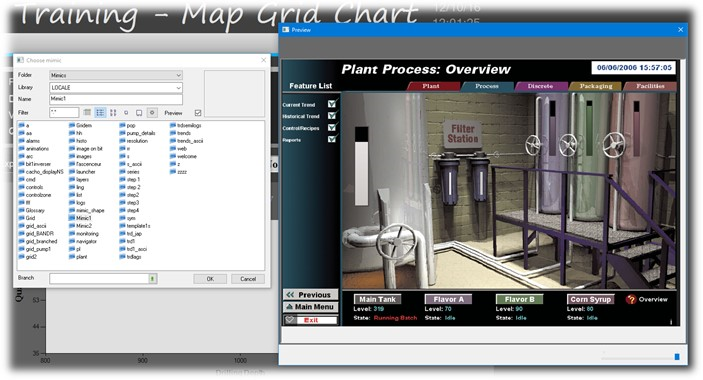
Task: Switch file list to tiles view icon
Action: (x=113, y=112)
